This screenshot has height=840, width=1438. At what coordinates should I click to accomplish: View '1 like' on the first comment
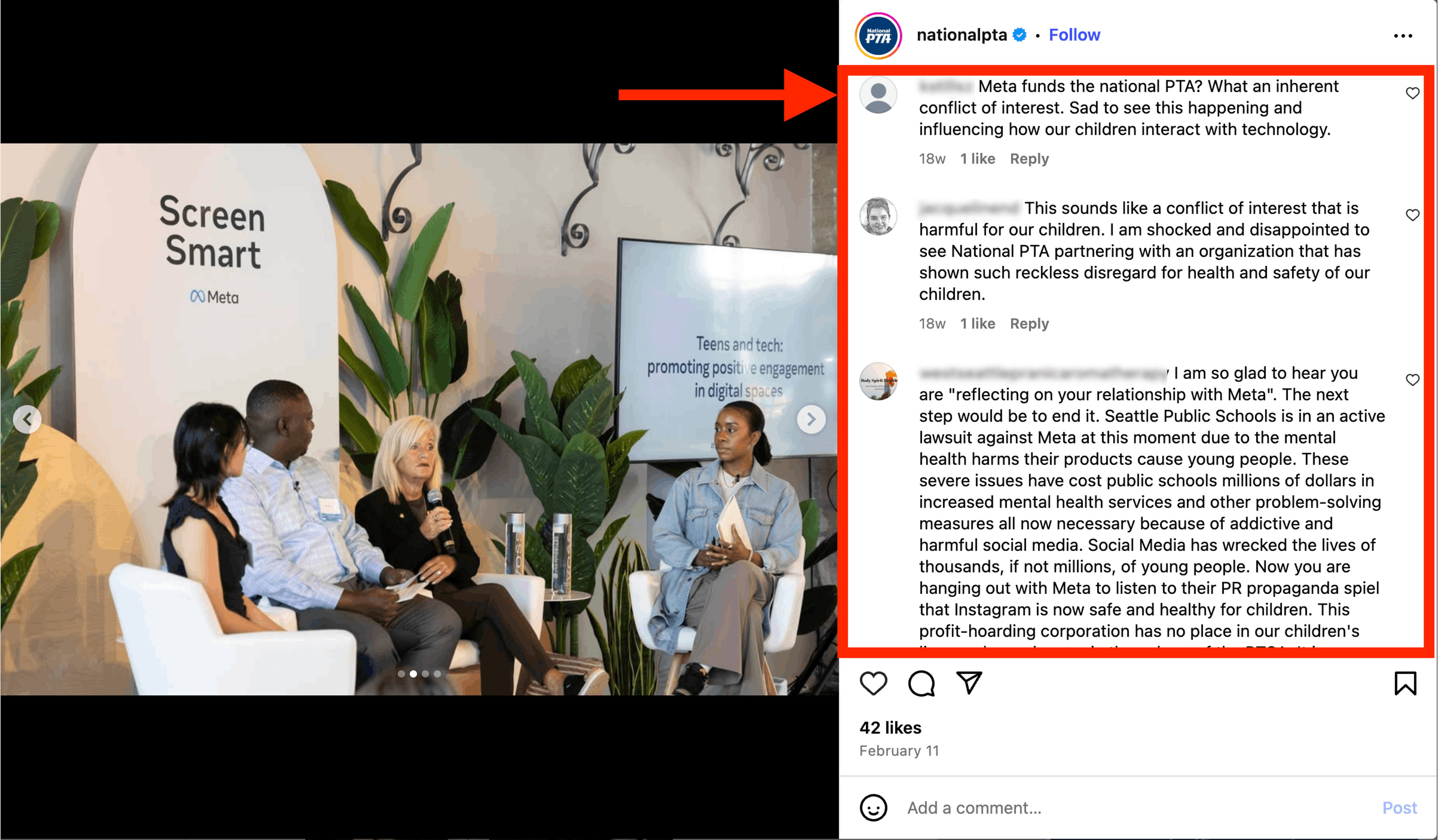pos(977,158)
